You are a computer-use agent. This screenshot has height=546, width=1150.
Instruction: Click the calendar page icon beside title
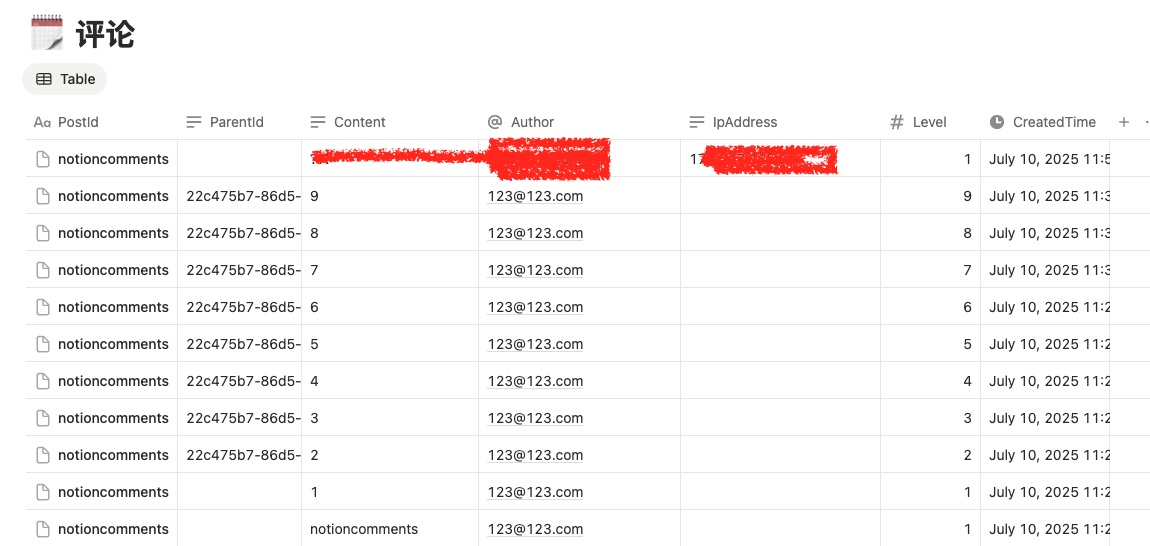47,33
